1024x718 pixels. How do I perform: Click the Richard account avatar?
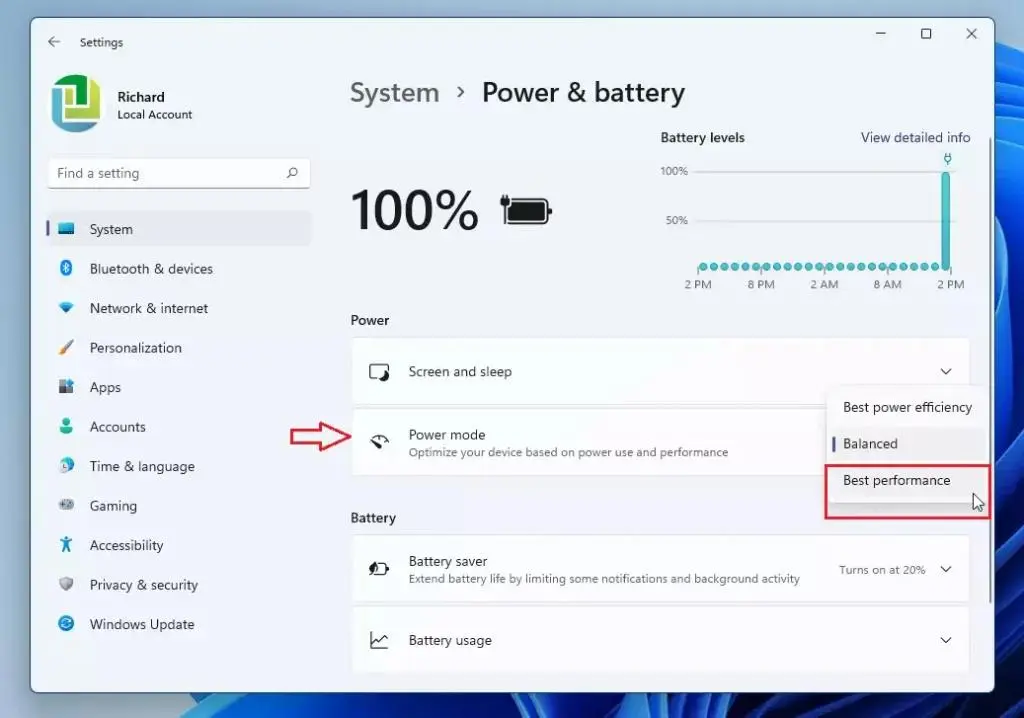[x=77, y=104]
